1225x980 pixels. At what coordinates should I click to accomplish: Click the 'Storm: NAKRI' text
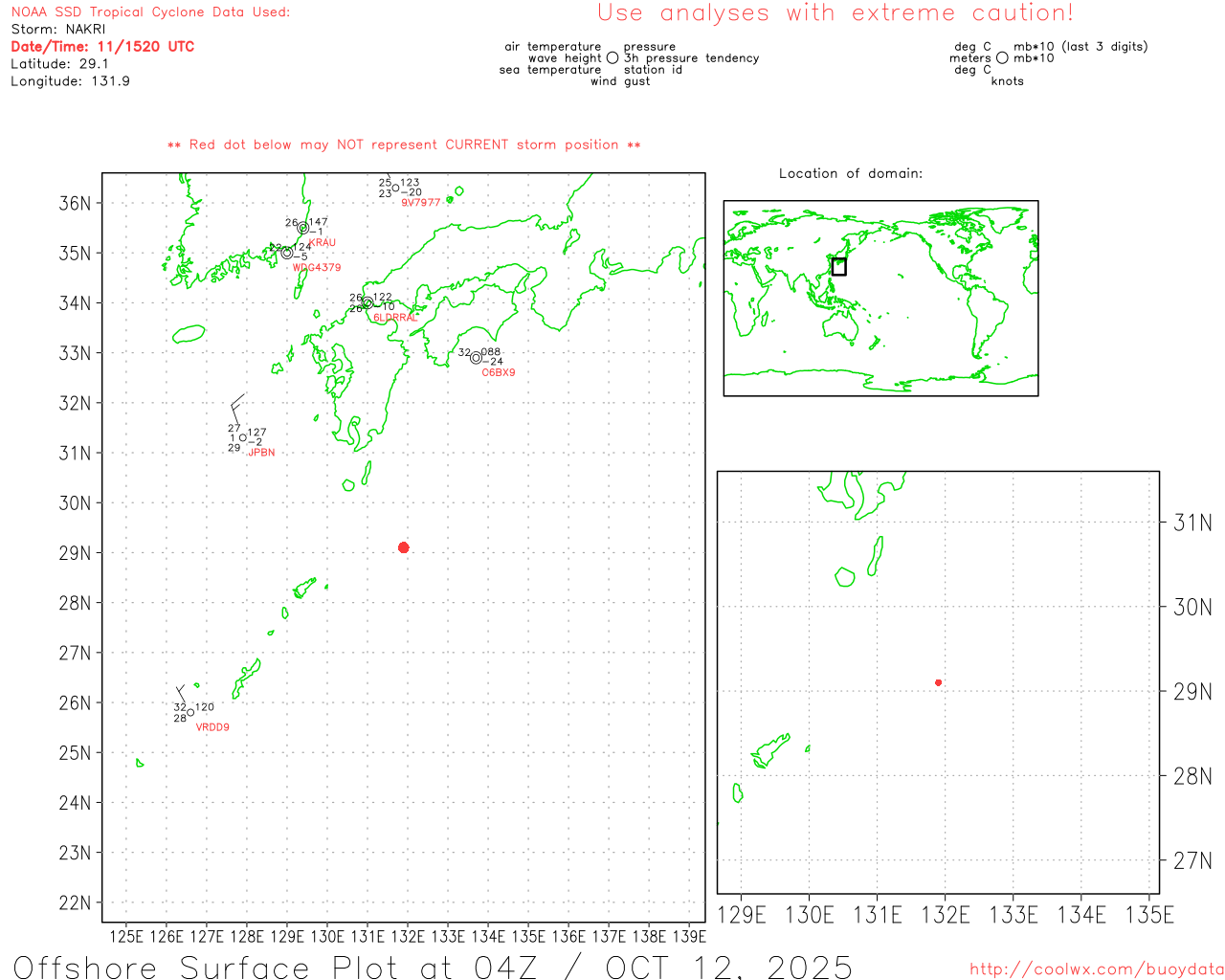(58, 30)
